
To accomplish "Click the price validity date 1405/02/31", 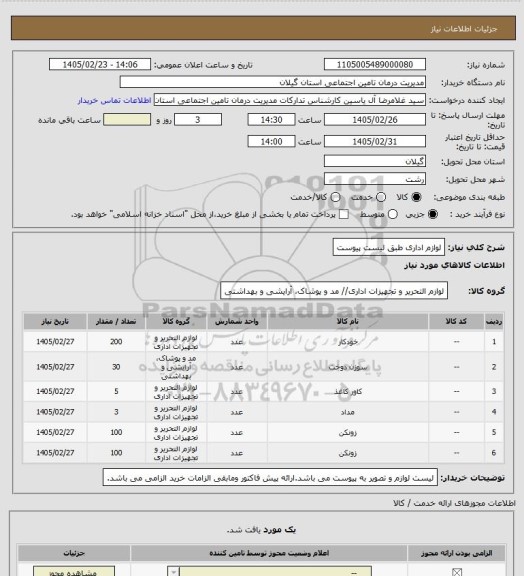I will 375,141.
